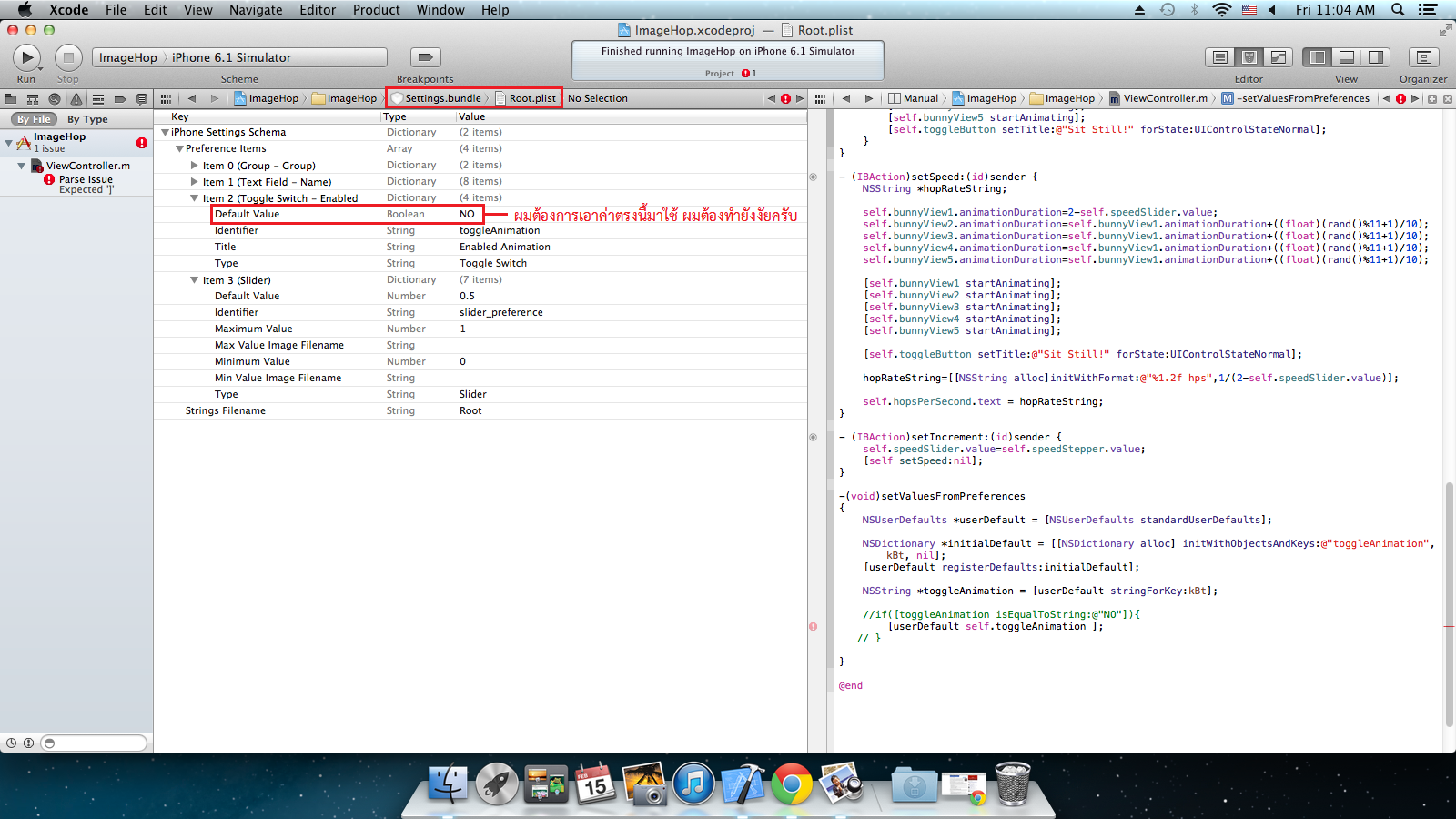Open Google Chrome from the Dock
The height and width of the screenshot is (819, 1456).
click(792, 784)
